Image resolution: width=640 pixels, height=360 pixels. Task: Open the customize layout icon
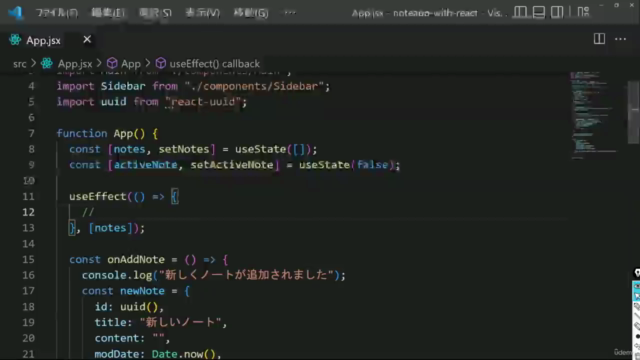point(584,12)
